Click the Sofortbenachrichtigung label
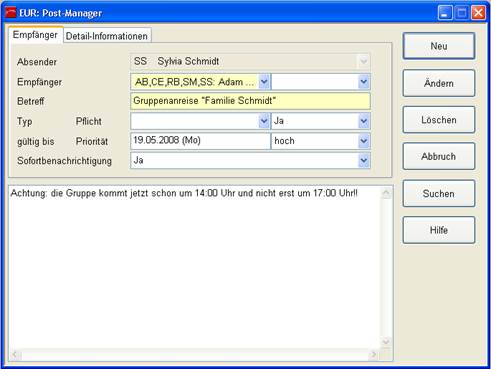The width and height of the screenshot is (491, 369). [x=64, y=161]
